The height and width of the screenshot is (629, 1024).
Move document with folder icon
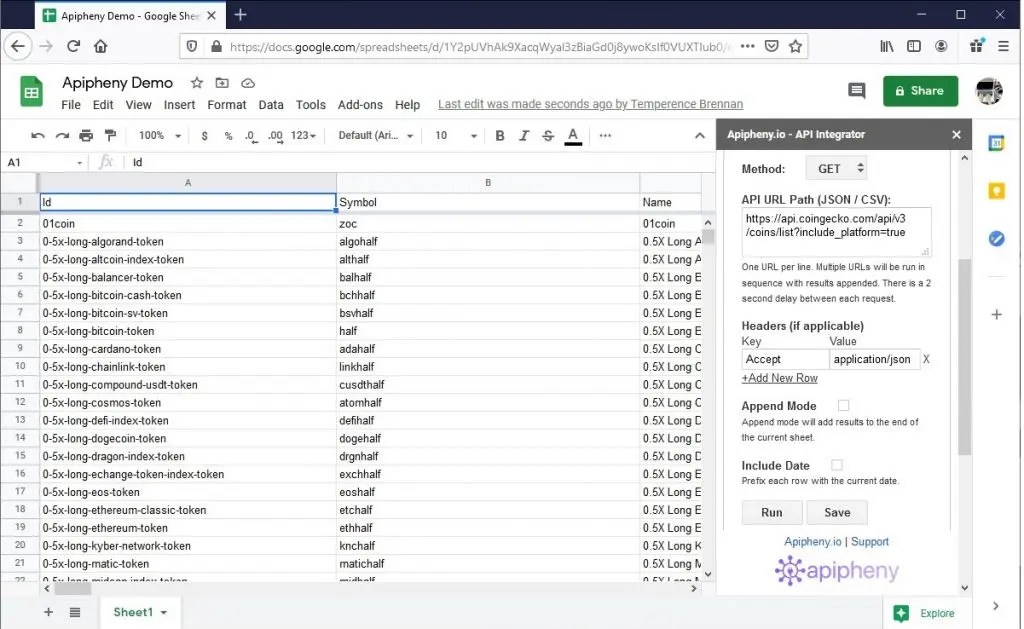click(x=222, y=83)
